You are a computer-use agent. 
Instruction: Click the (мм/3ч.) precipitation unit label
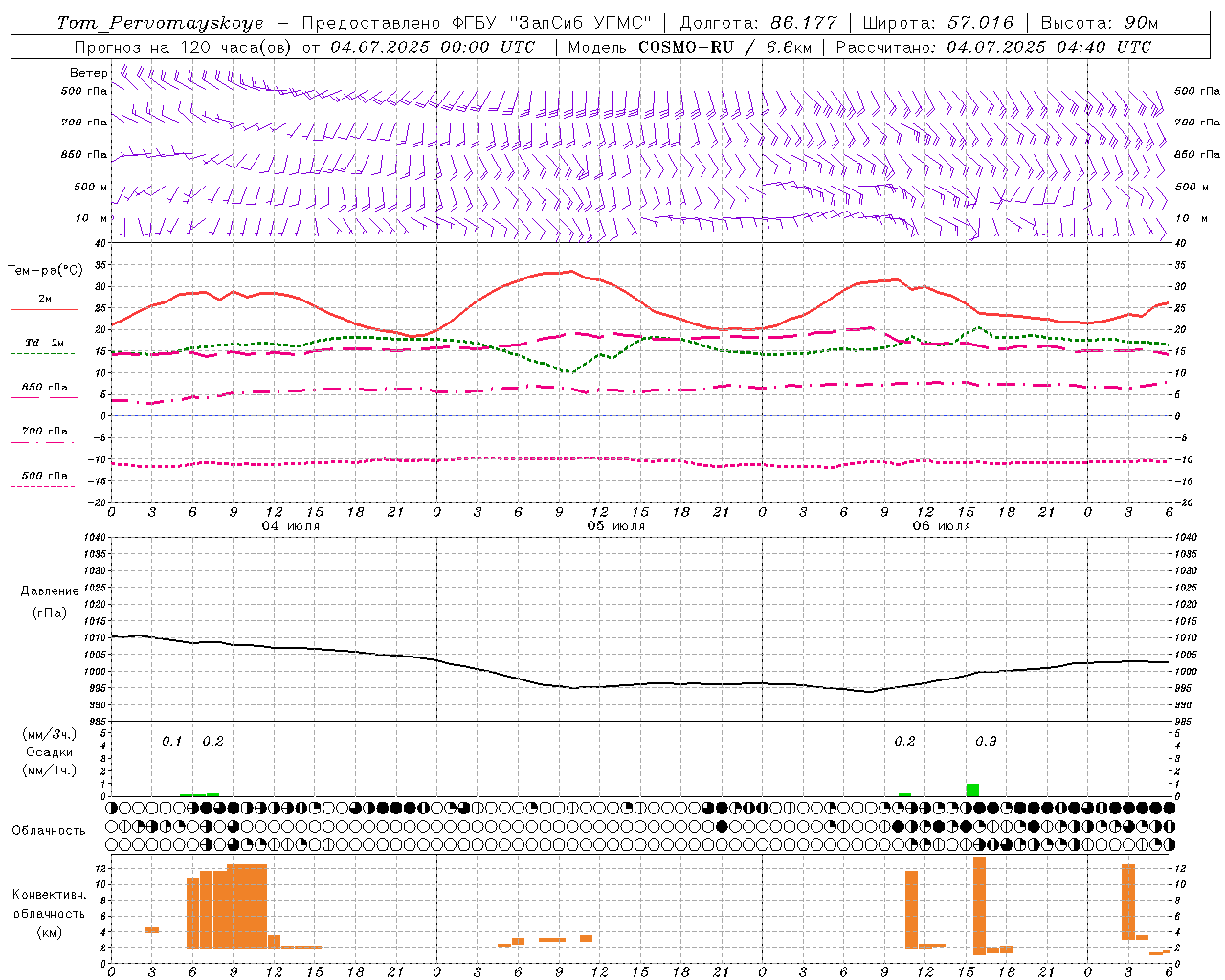[x=50, y=734]
